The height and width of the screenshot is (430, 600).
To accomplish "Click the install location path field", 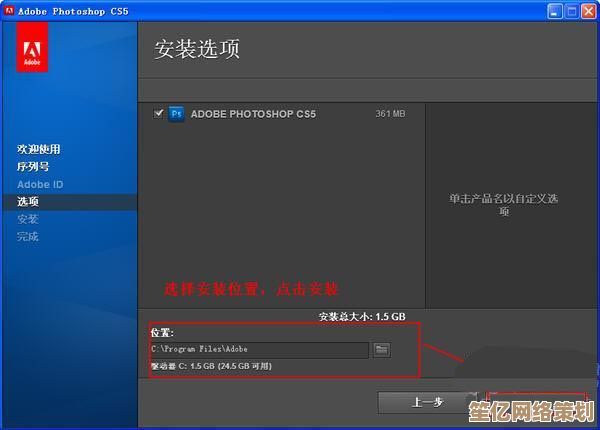I will pyautogui.click(x=259, y=349).
